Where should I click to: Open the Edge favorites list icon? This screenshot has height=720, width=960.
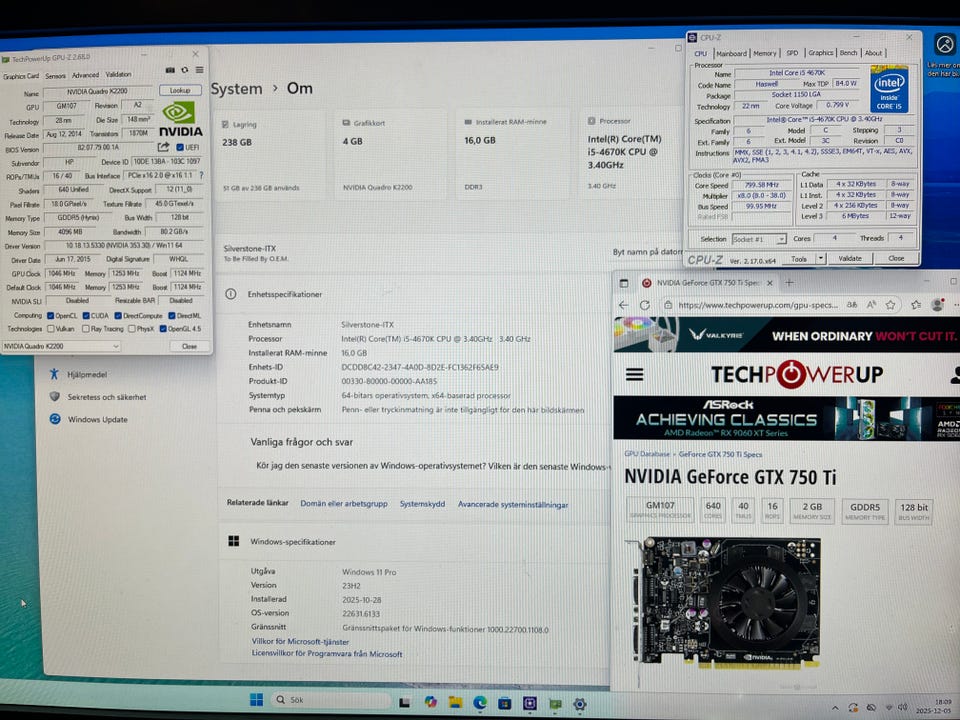(x=916, y=305)
